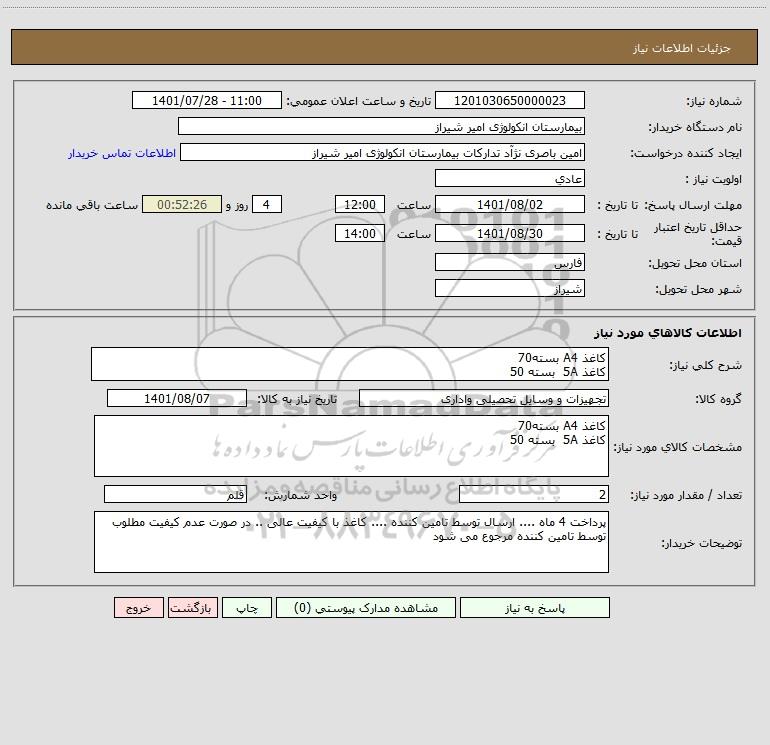The width and height of the screenshot is (770, 745).
Task: Click announcement date field 1401/07/28 - 11:00
Action: tap(207, 100)
